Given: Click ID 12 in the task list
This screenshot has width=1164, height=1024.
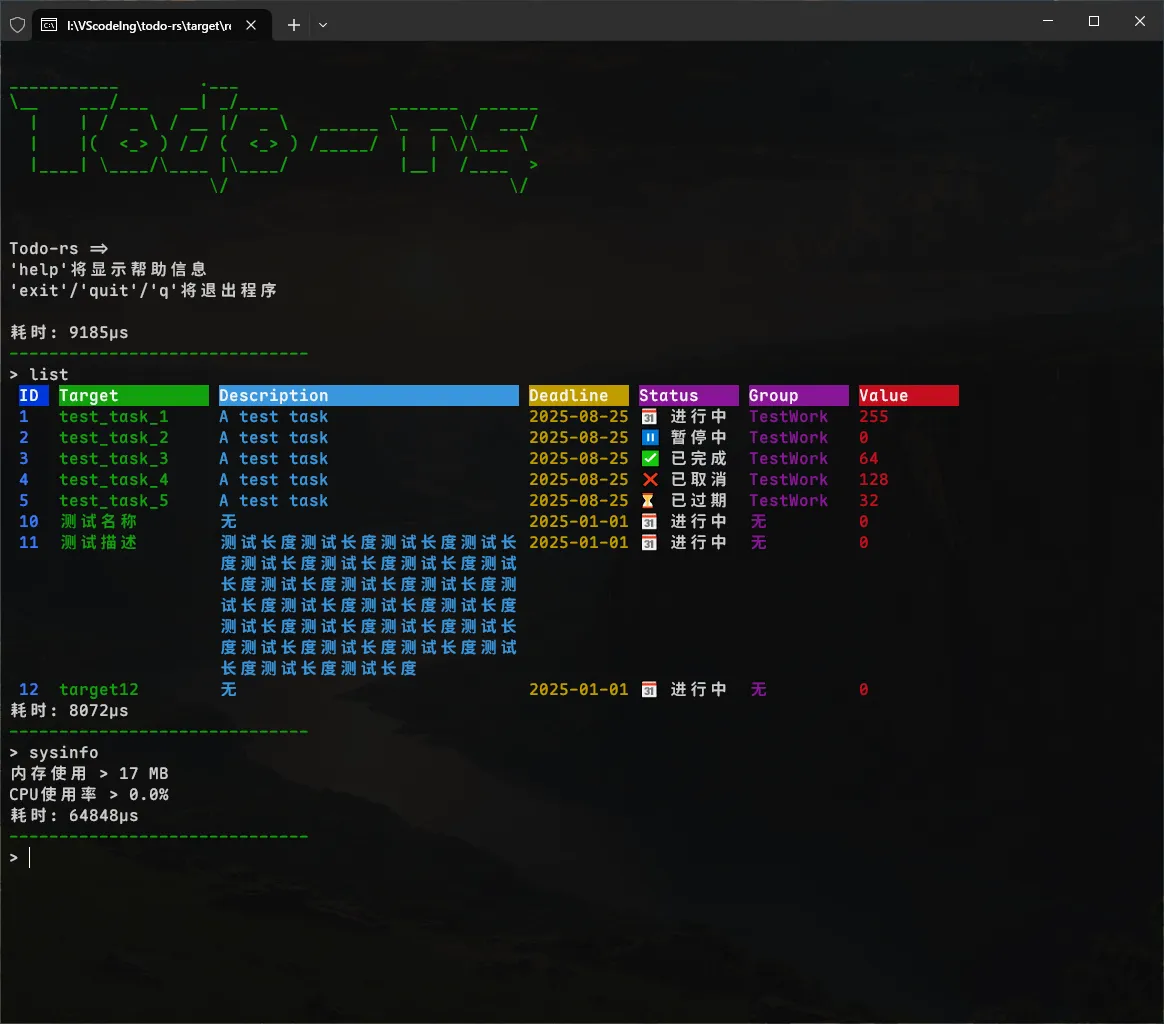Looking at the screenshot, I should click(x=29, y=690).
